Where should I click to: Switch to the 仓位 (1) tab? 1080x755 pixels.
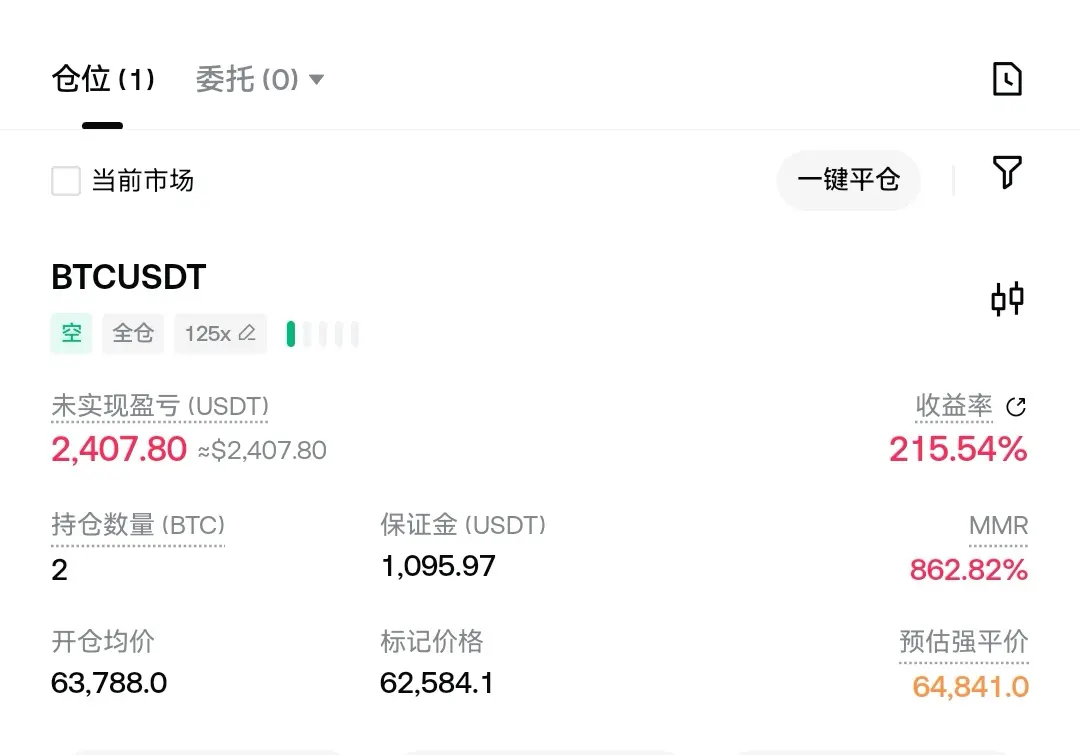pos(103,79)
